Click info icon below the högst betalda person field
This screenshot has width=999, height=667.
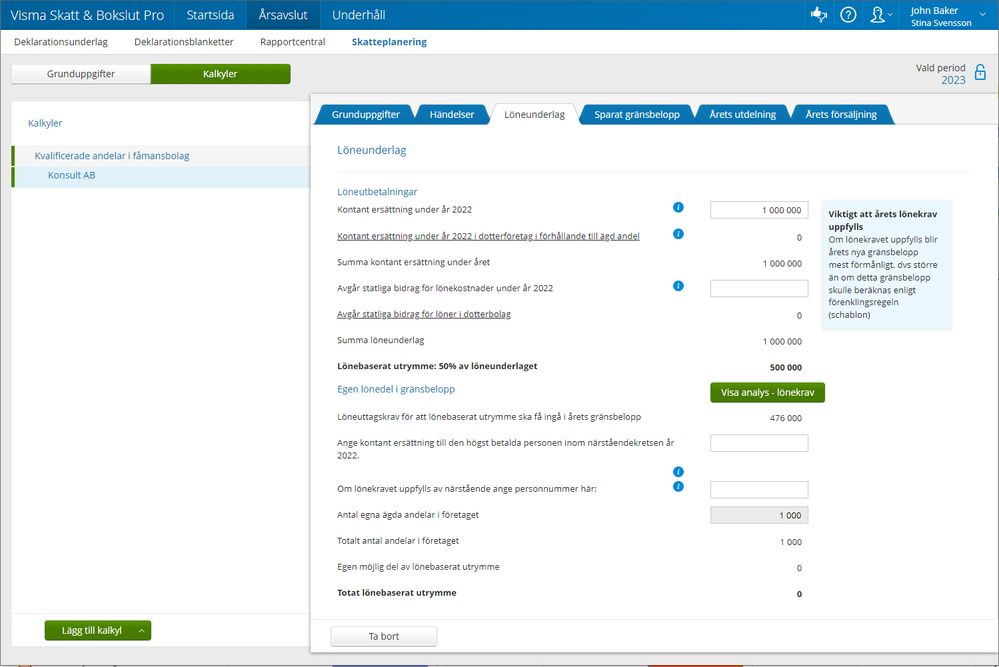[x=678, y=471]
